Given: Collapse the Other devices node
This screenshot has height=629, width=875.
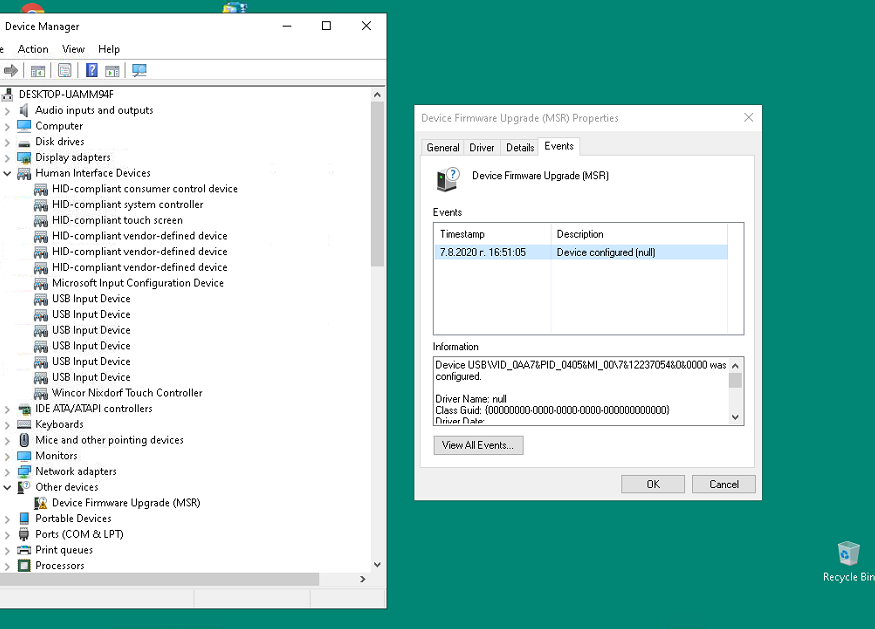Looking at the screenshot, I should click(7, 487).
